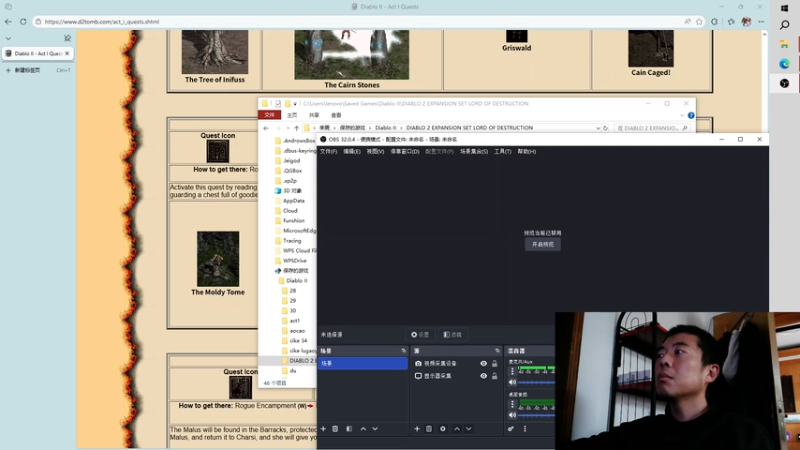Add a new scene in OBS
The height and width of the screenshot is (450, 800).
click(x=323, y=429)
